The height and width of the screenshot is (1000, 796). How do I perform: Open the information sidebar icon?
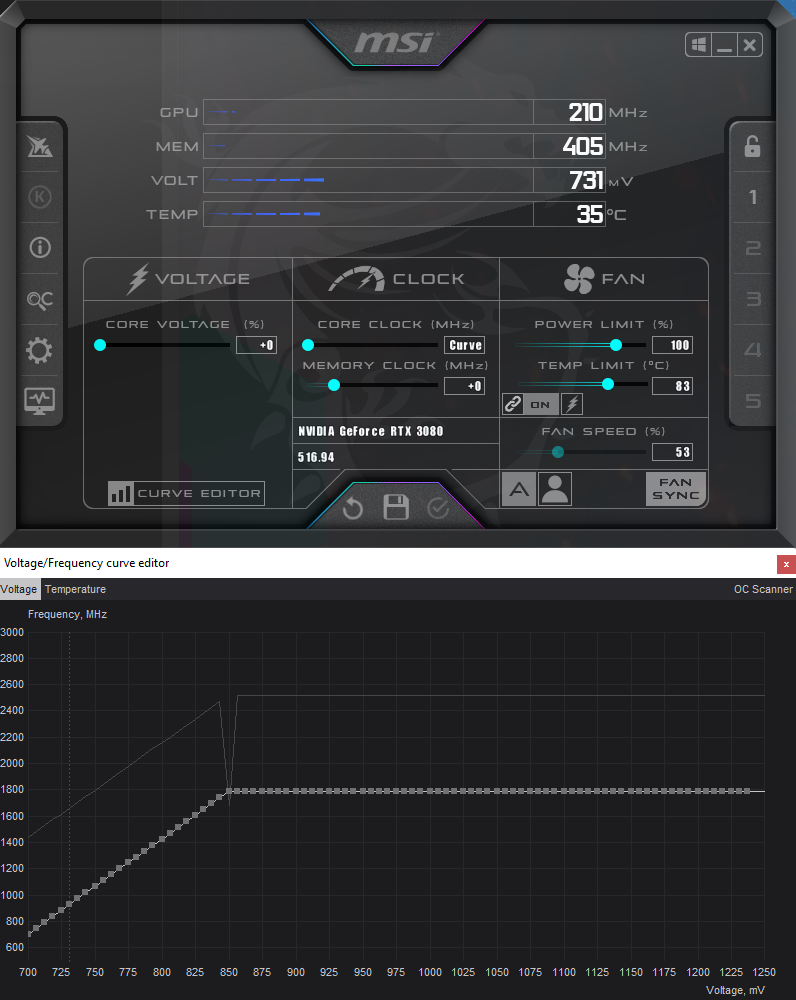pyautogui.click(x=40, y=247)
